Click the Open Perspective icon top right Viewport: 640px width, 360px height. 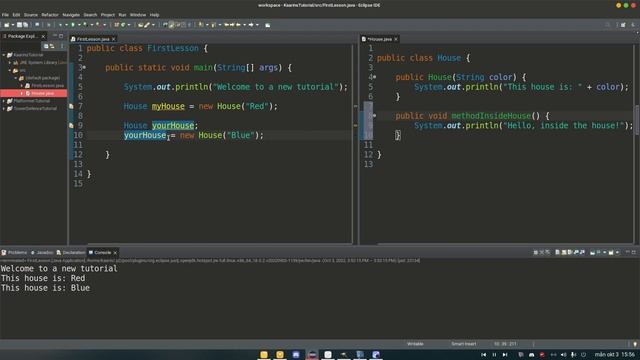click(x=623, y=25)
